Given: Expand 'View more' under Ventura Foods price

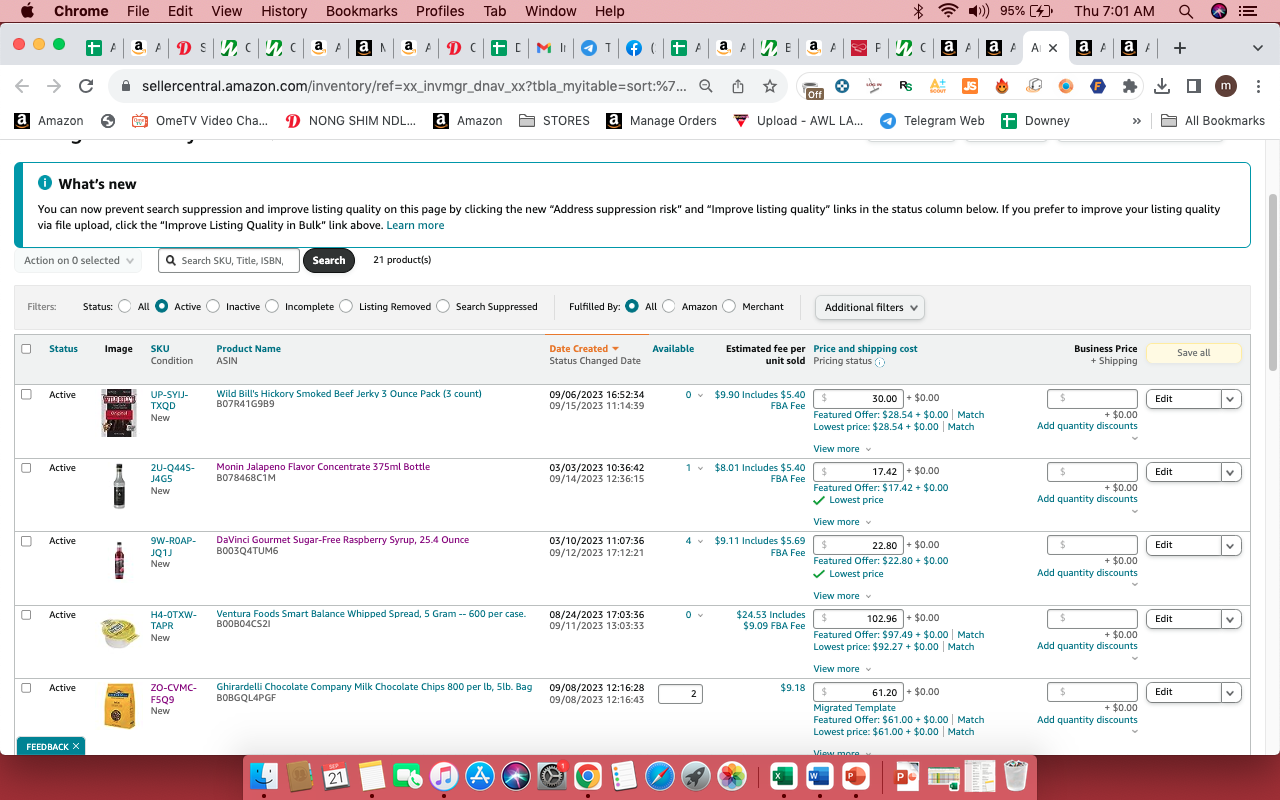Looking at the screenshot, I should [842, 669].
